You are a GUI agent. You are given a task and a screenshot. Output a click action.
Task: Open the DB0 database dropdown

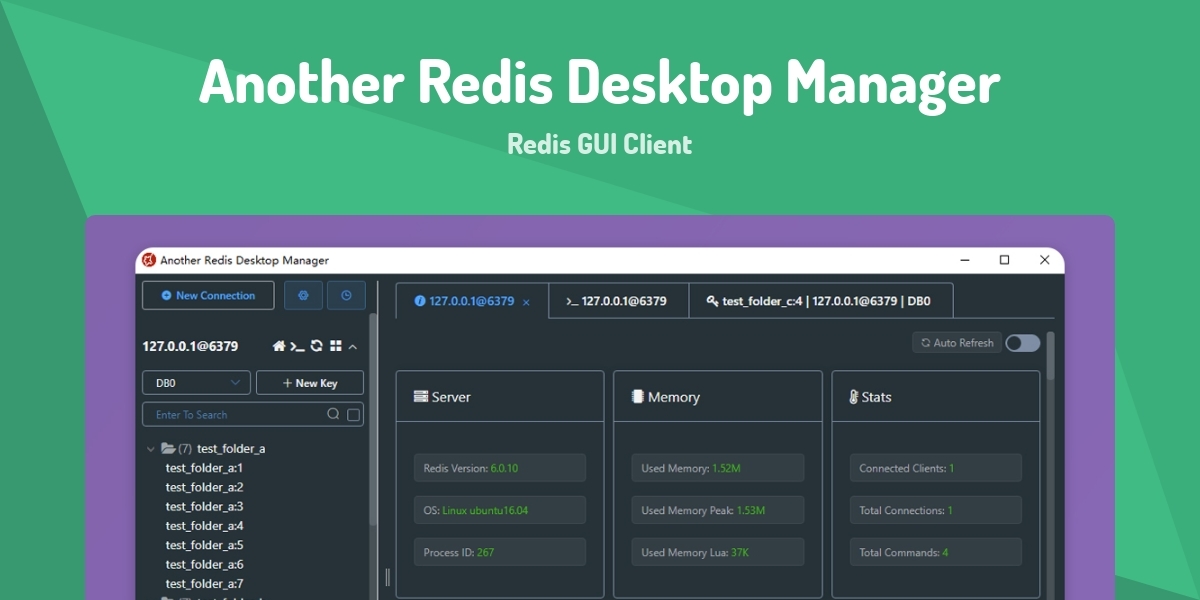click(196, 383)
